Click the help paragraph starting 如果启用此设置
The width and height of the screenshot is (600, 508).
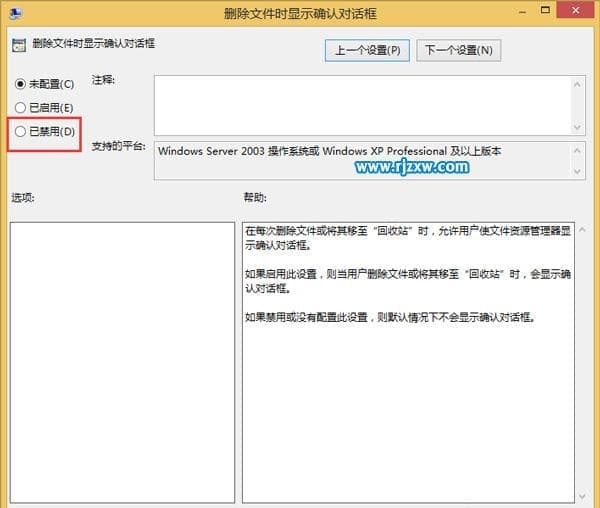click(408, 281)
